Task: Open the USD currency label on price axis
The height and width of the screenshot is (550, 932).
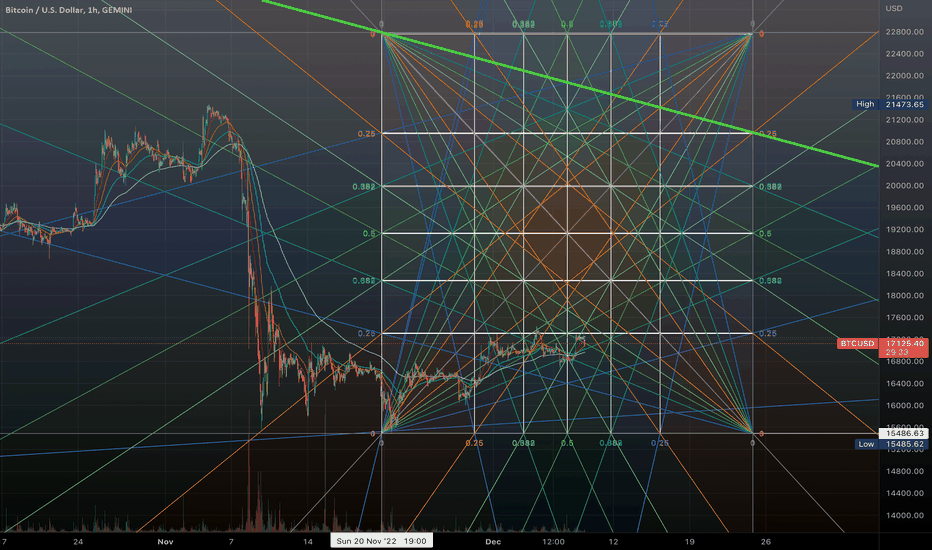Action: [x=894, y=8]
